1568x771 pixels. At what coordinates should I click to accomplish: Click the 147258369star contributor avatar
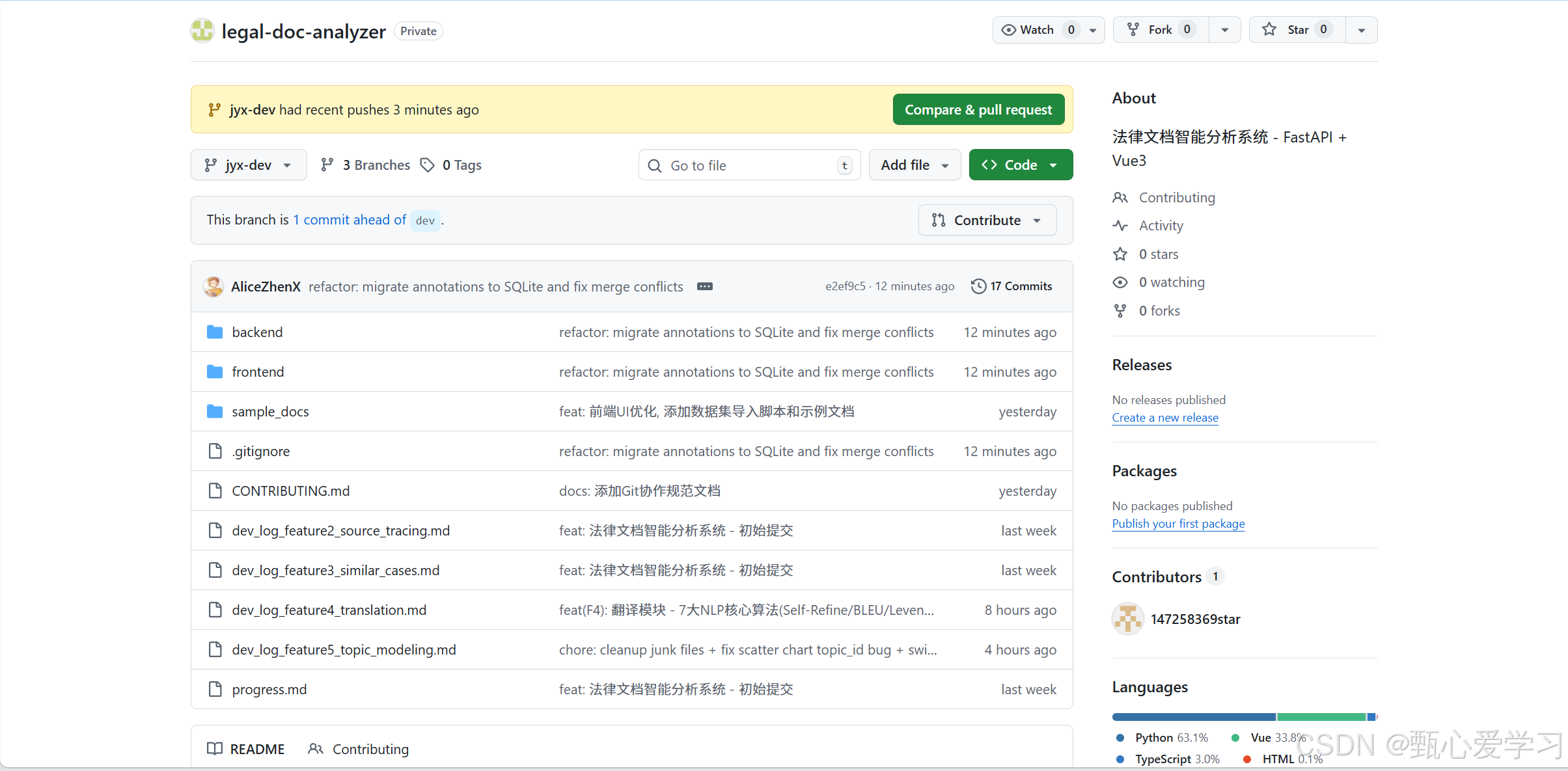pos(1127,619)
